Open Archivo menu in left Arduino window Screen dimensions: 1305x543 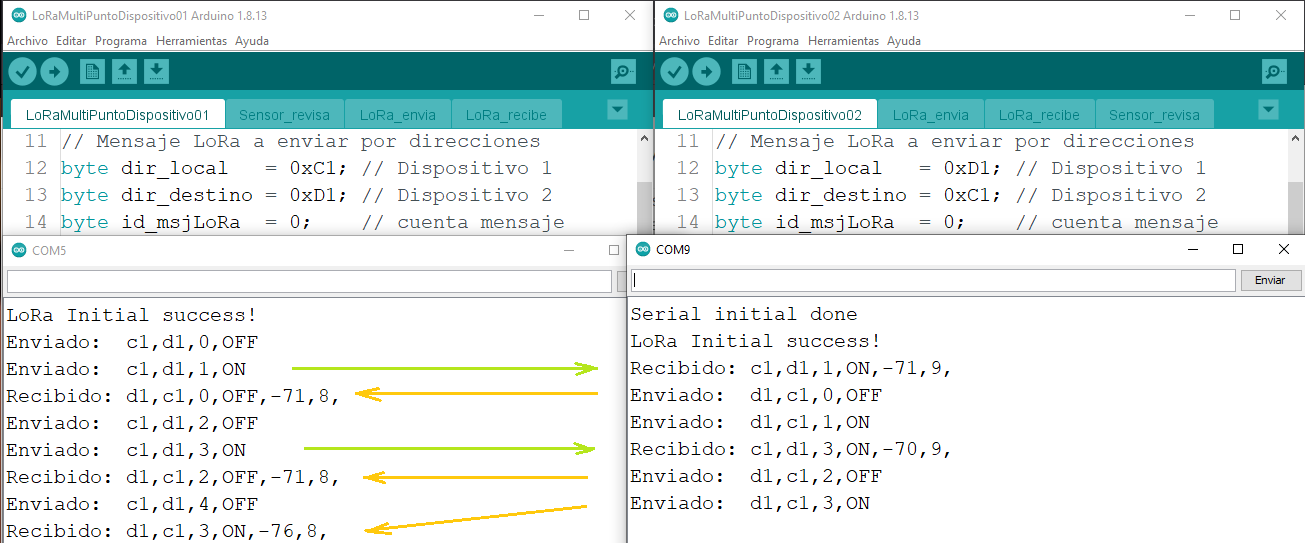(27, 41)
